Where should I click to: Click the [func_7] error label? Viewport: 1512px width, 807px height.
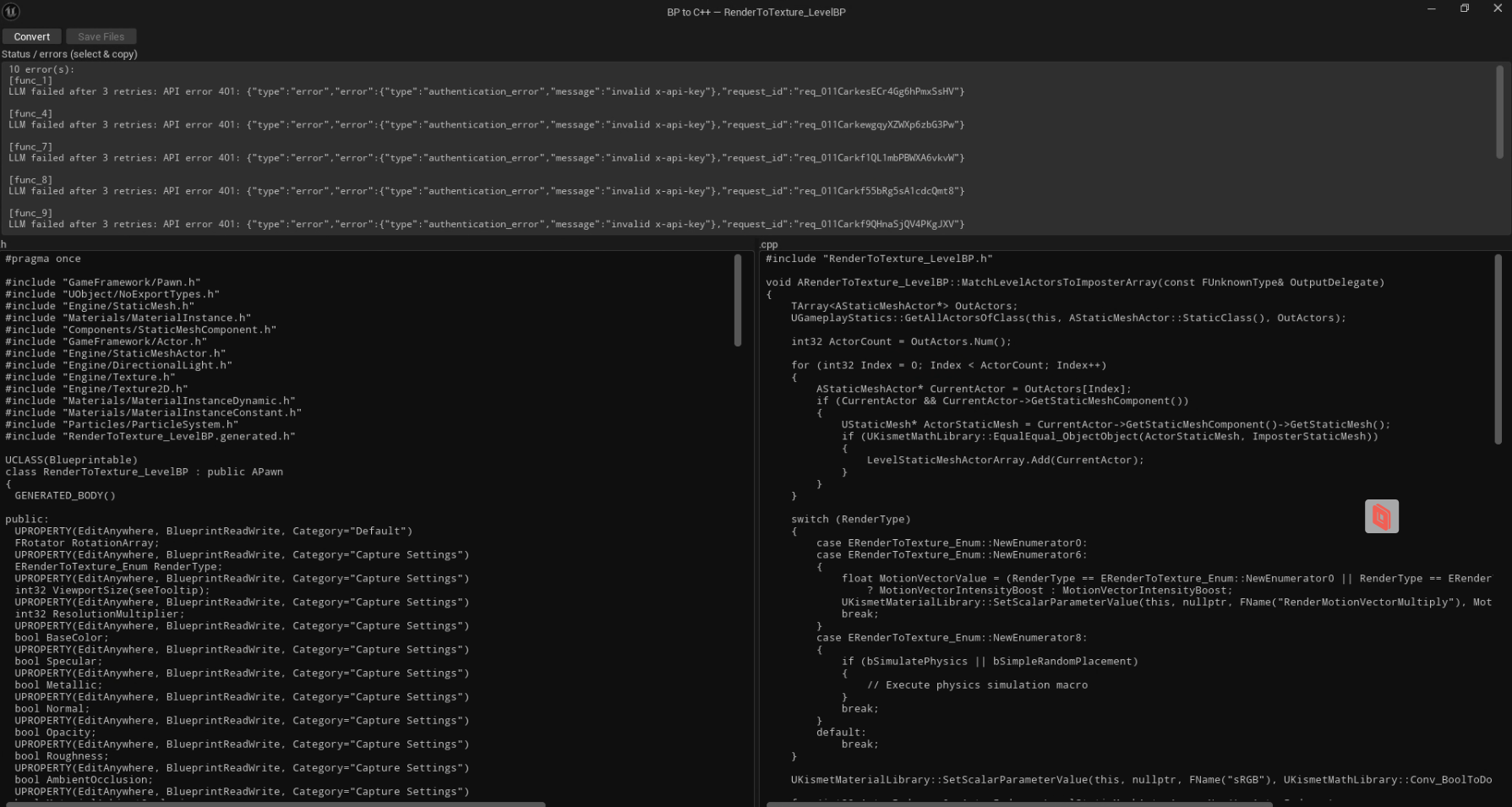tap(30, 146)
